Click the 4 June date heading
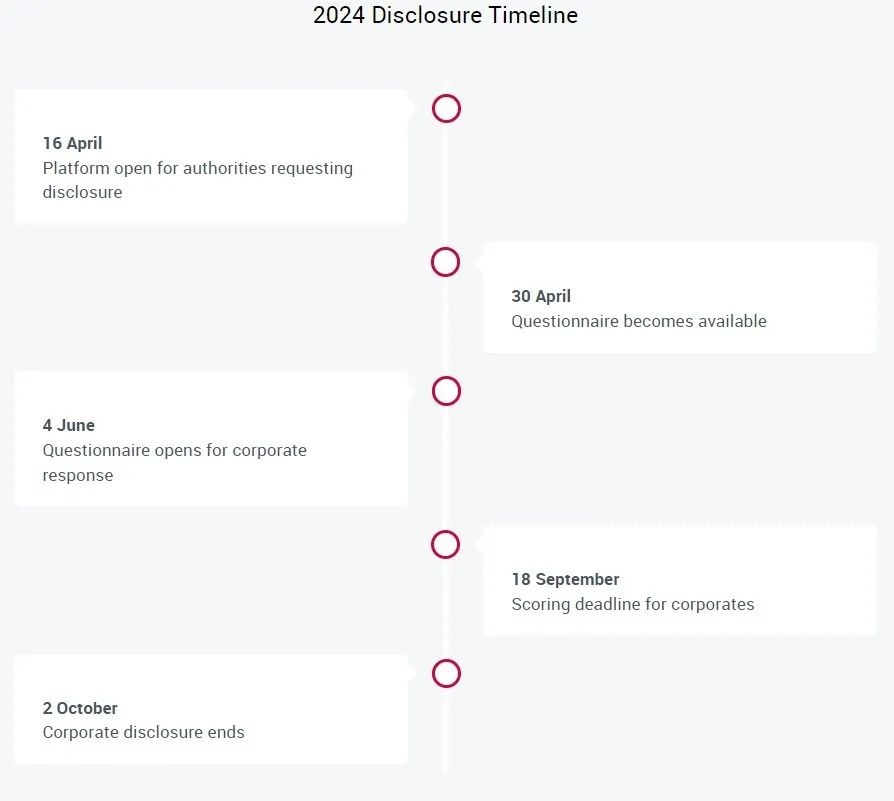Viewport: 894px width, 801px height. tap(68, 425)
